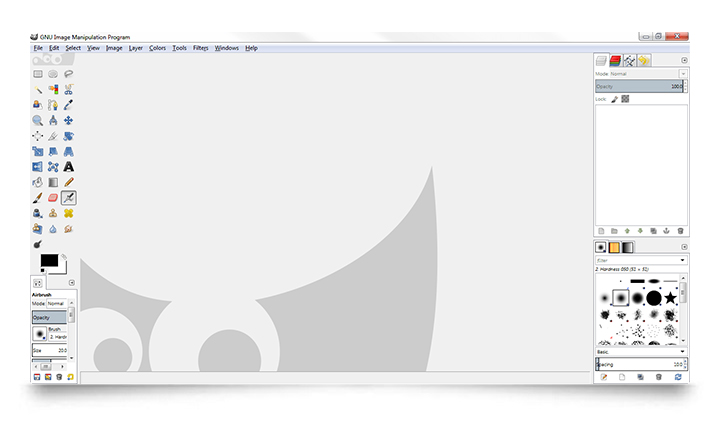Screen dimensions: 725x436
Task: Switch to the Patterns tab
Action: pyautogui.click(x=614, y=247)
